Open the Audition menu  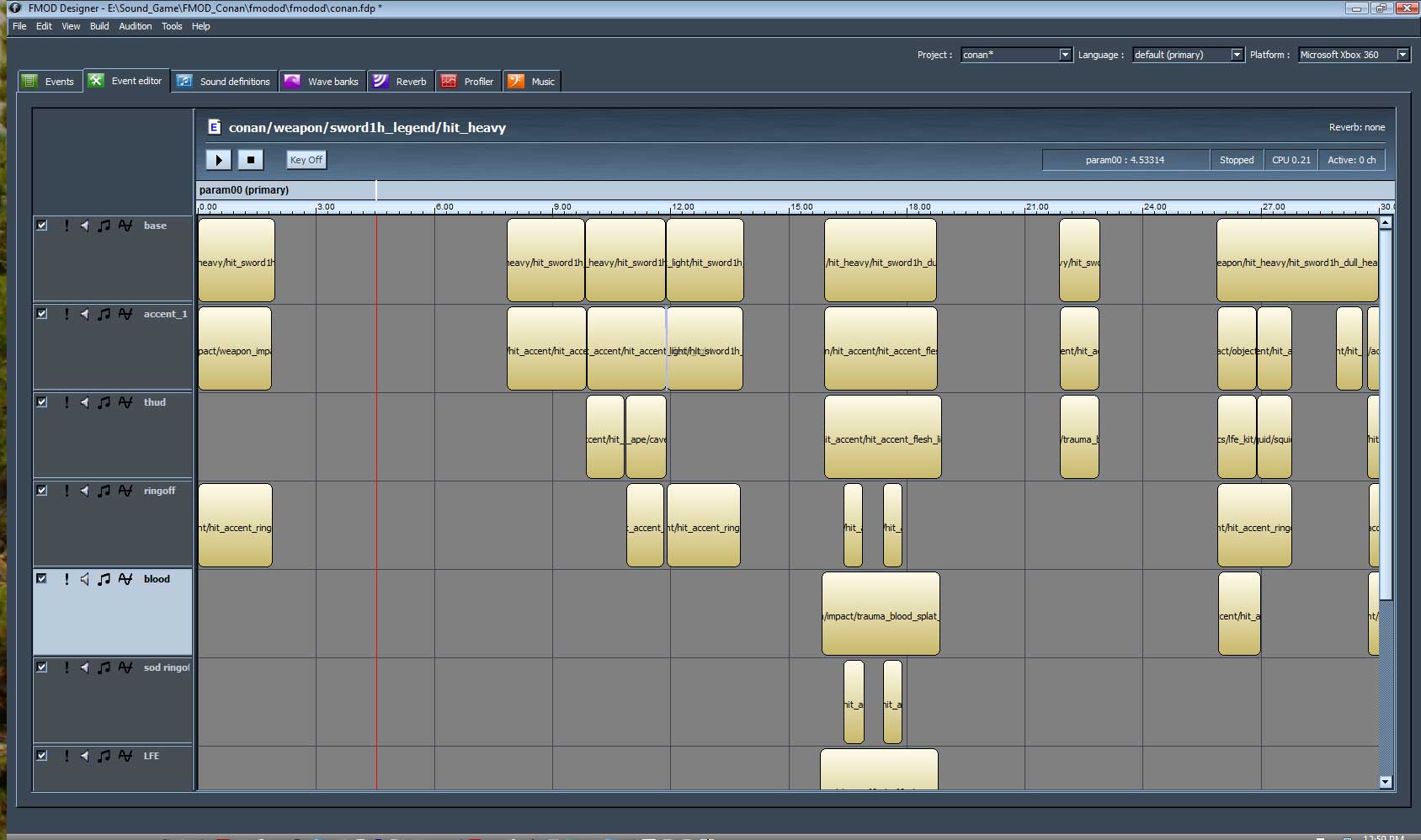[x=135, y=26]
